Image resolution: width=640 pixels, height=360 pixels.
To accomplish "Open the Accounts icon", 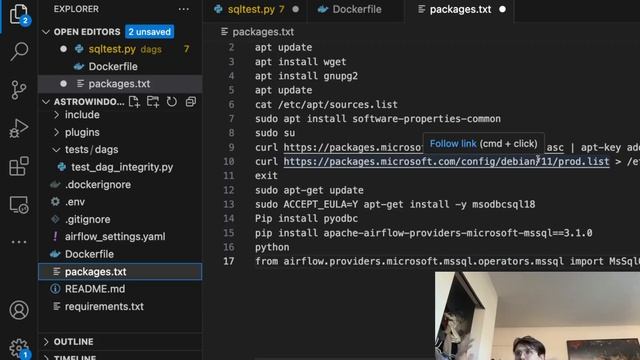I will click(x=19, y=310).
